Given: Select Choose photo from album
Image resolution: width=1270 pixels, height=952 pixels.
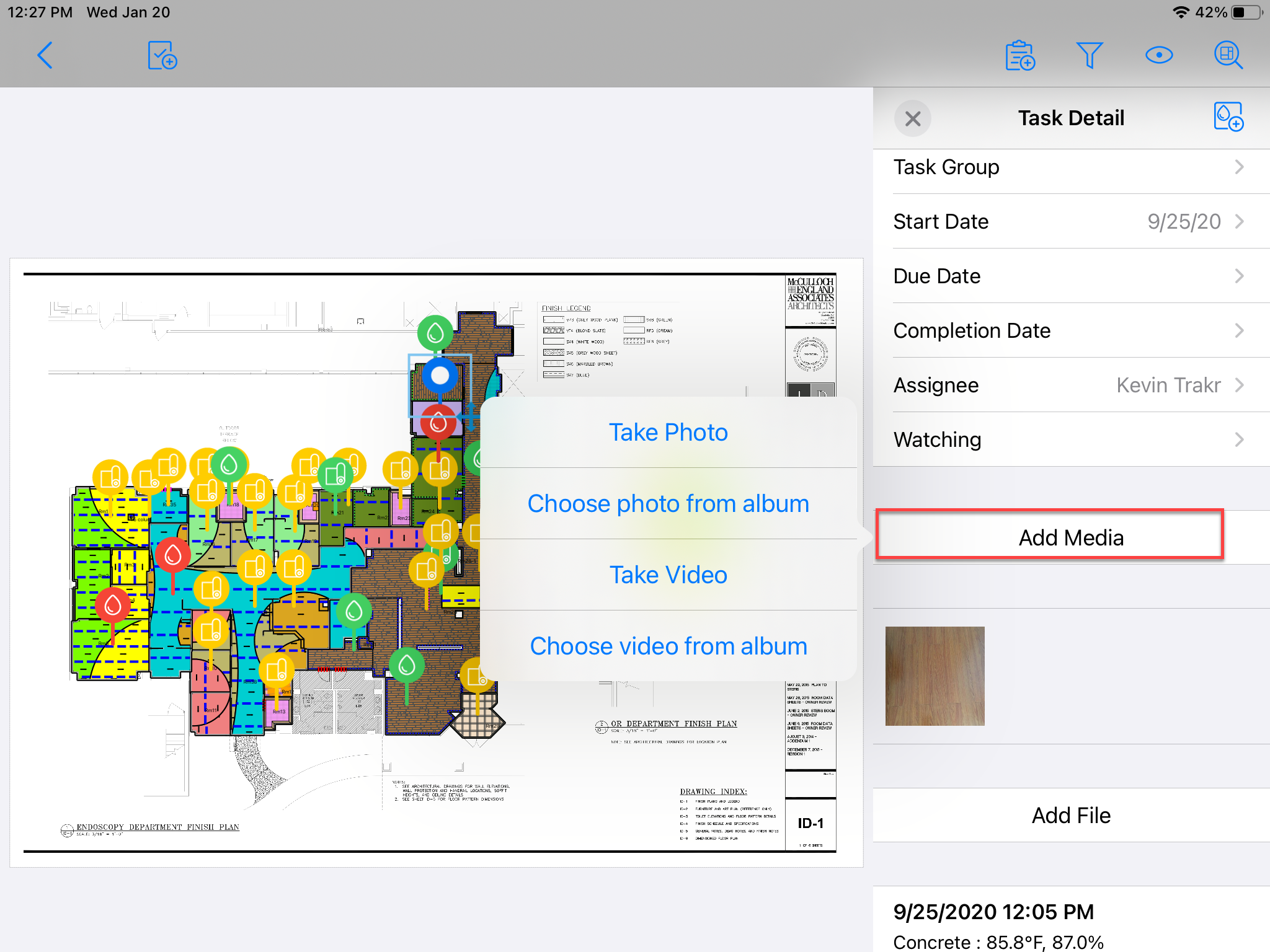Looking at the screenshot, I should 668,504.
